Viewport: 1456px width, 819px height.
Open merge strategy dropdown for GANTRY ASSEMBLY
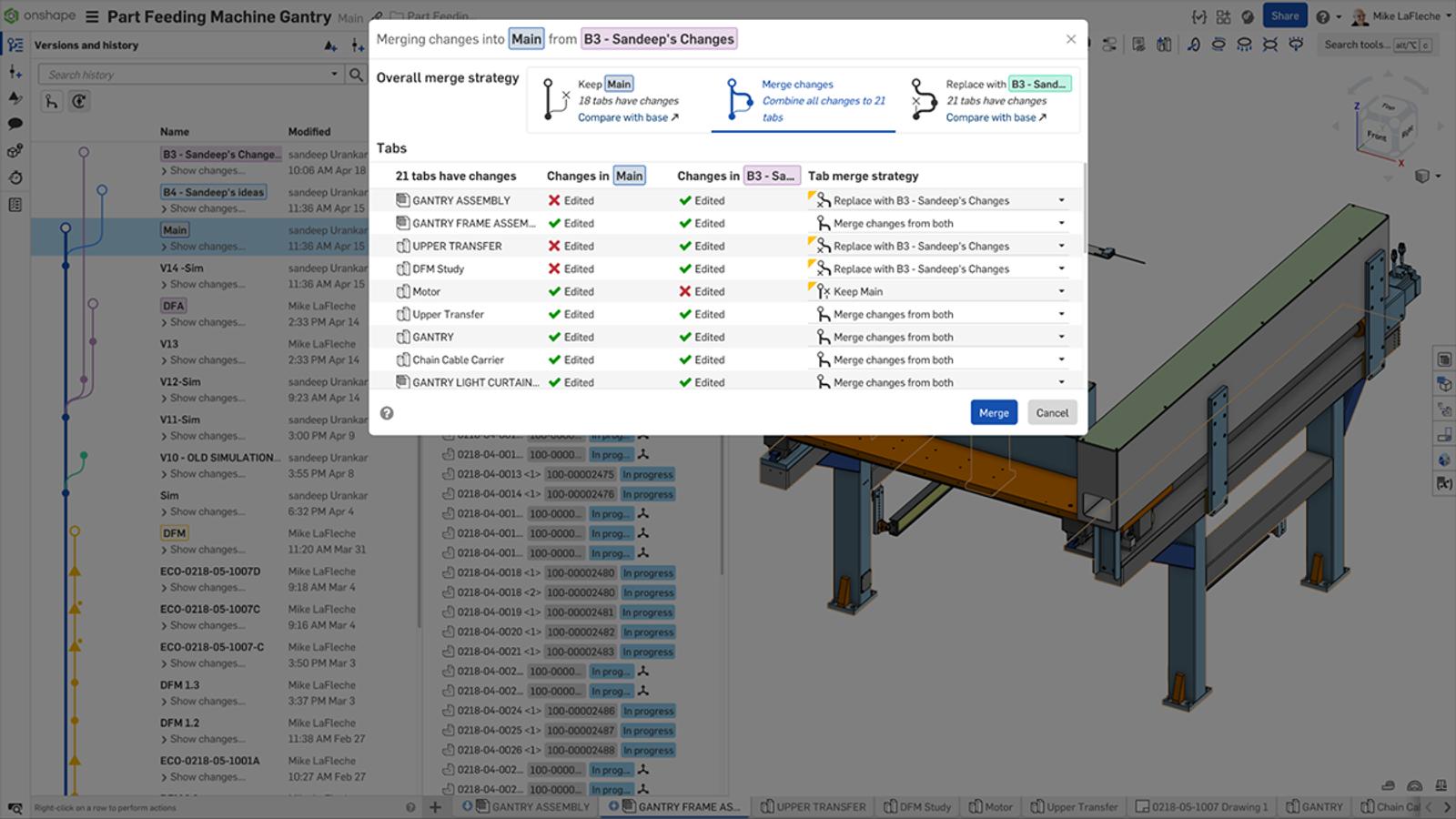[x=1060, y=200]
